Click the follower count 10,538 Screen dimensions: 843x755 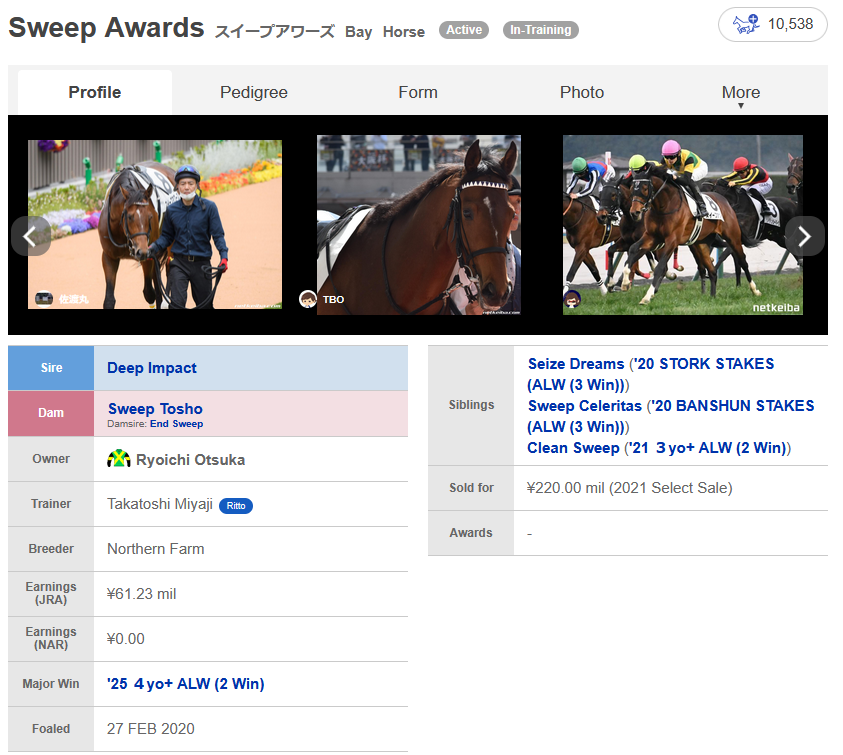[790, 24]
